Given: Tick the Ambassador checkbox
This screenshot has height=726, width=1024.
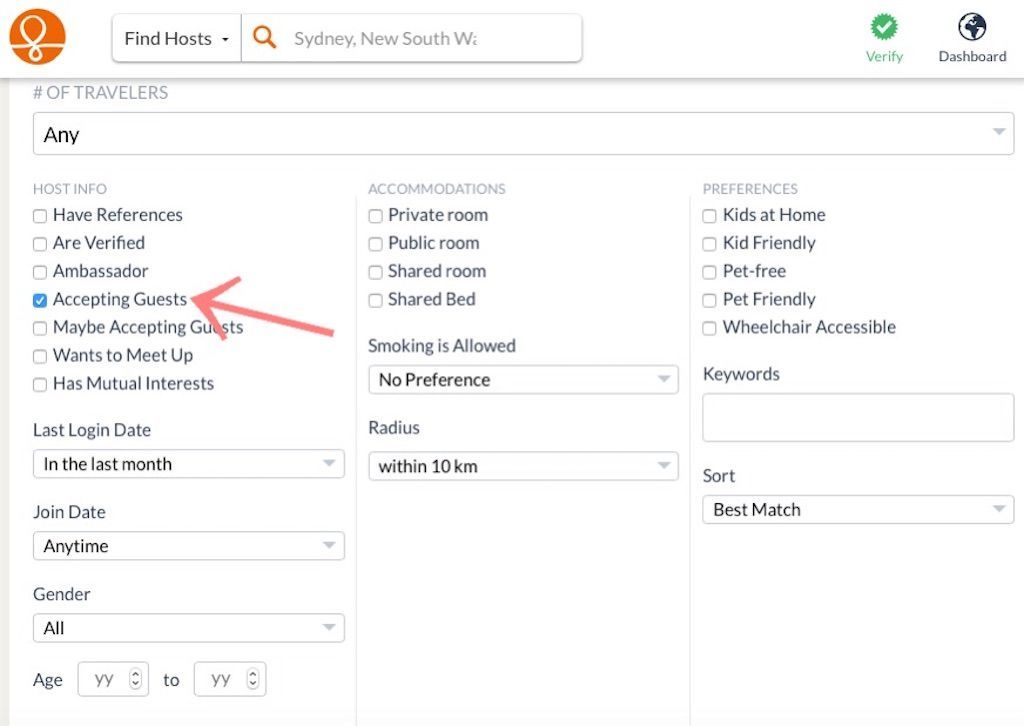Looking at the screenshot, I should pyautogui.click(x=40, y=272).
